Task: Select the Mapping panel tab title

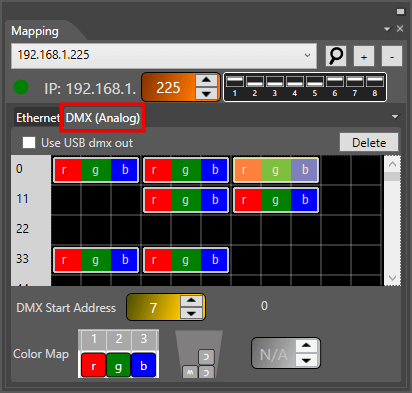Action: tap(35, 31)
